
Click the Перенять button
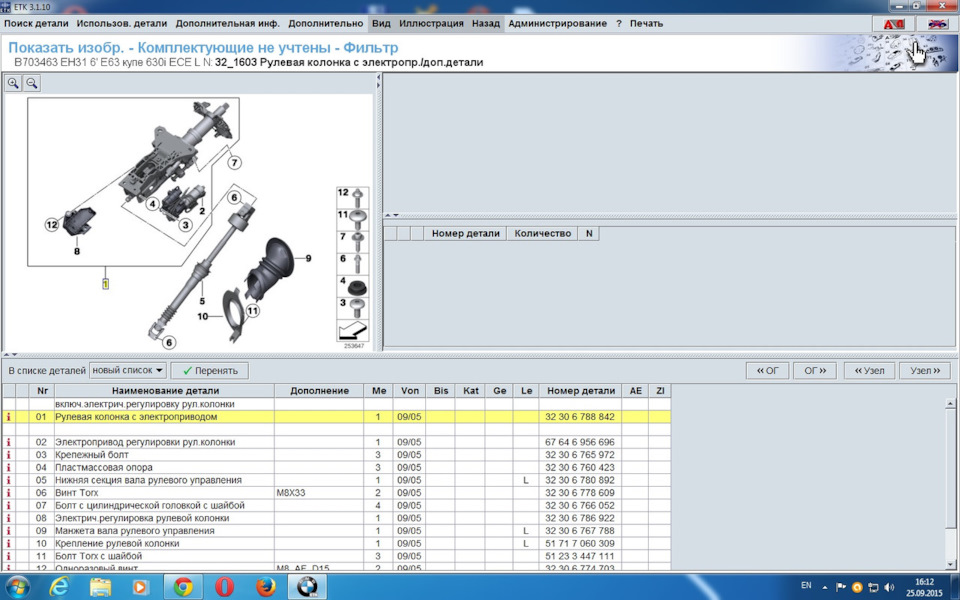[210, 370]
